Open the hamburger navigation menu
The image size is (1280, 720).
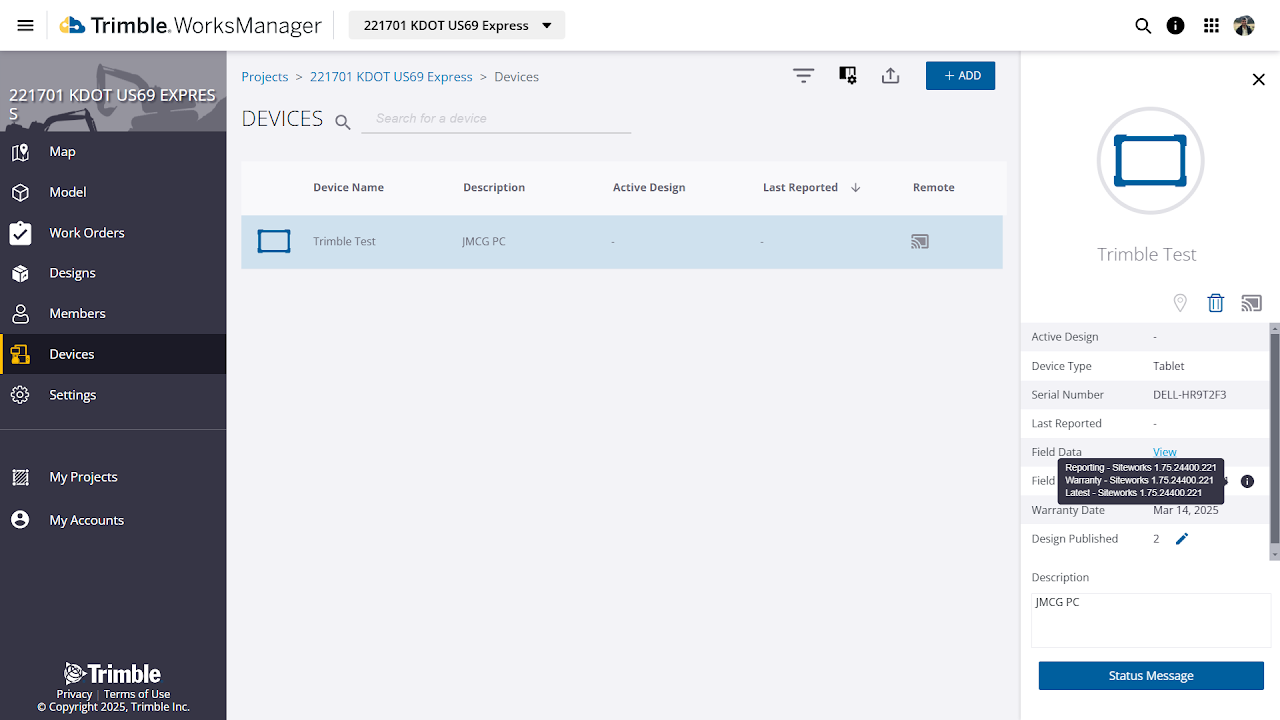click(25, 26)
